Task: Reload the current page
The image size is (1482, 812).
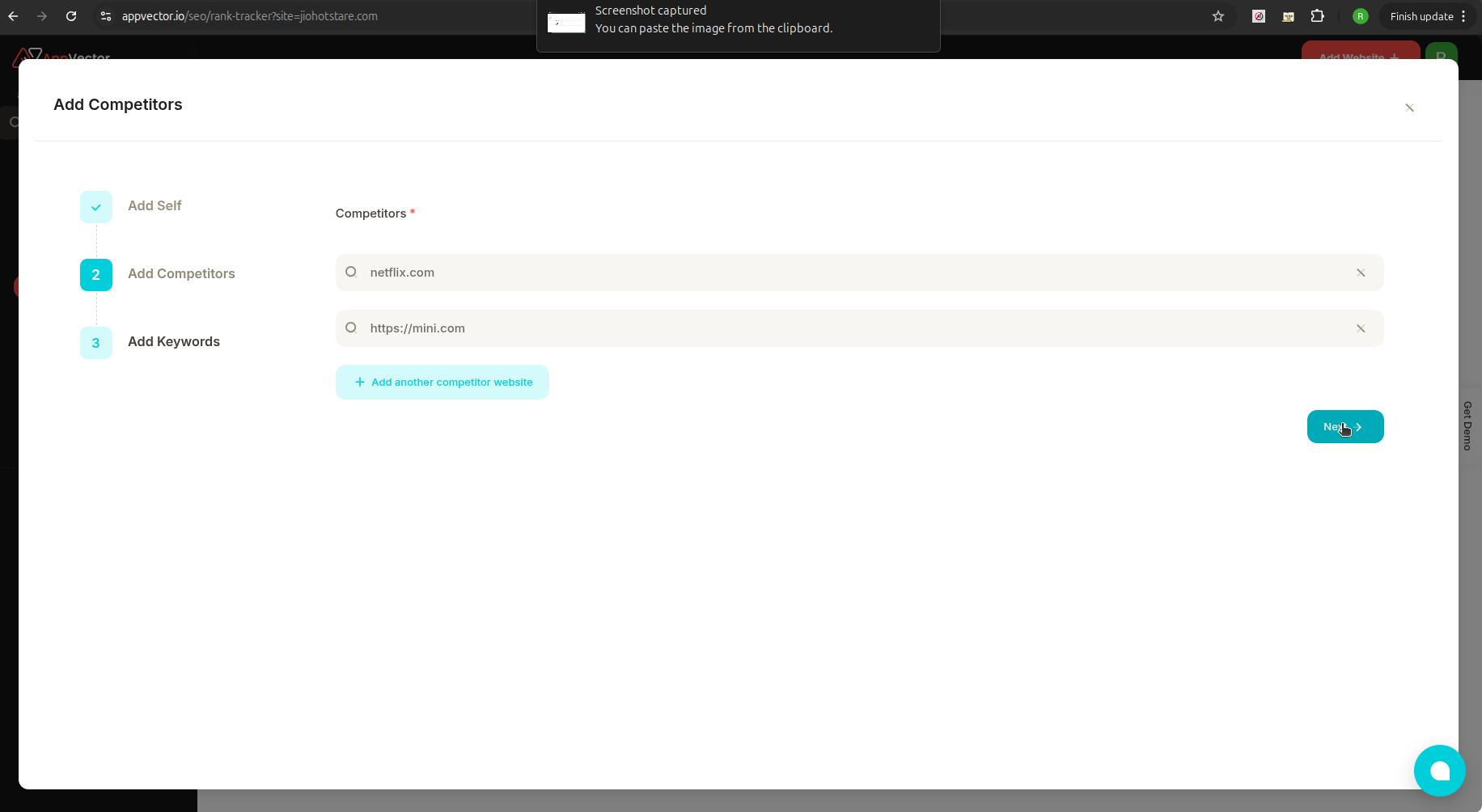Action: point(71,16)
